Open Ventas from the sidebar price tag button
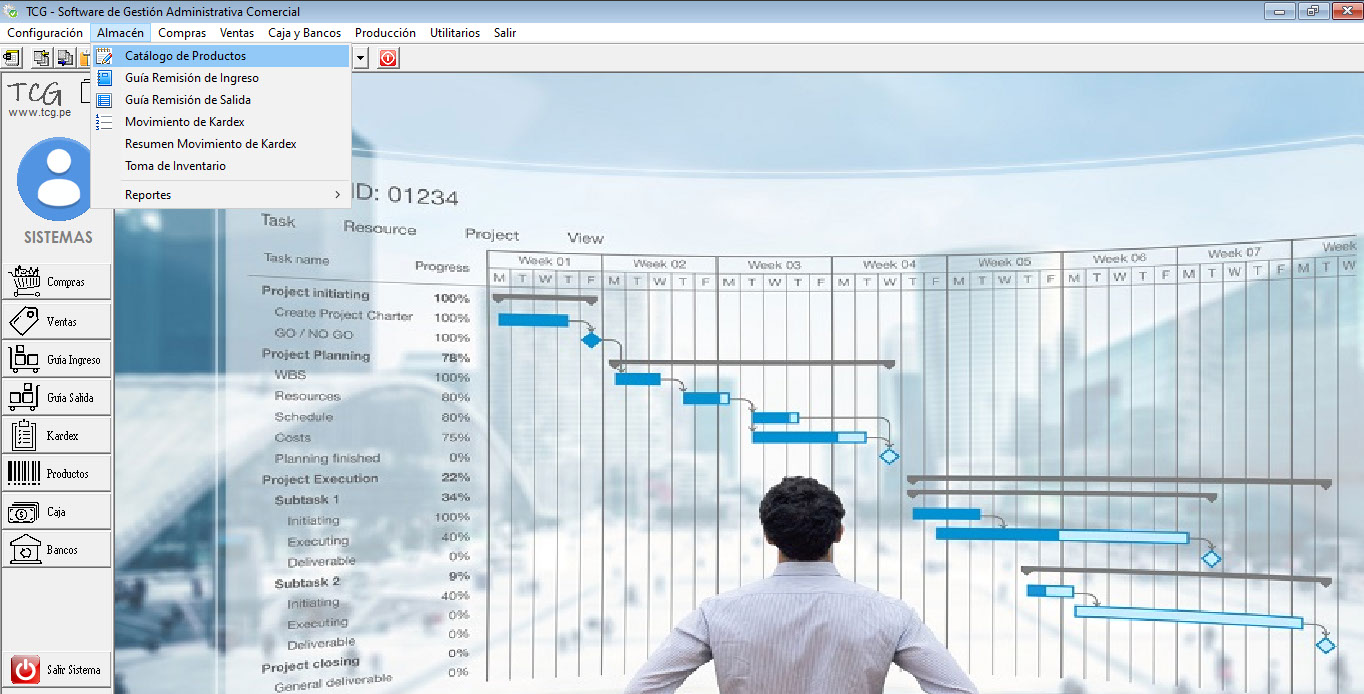This screenshot has width=1364, height=694. coord(56,321)
